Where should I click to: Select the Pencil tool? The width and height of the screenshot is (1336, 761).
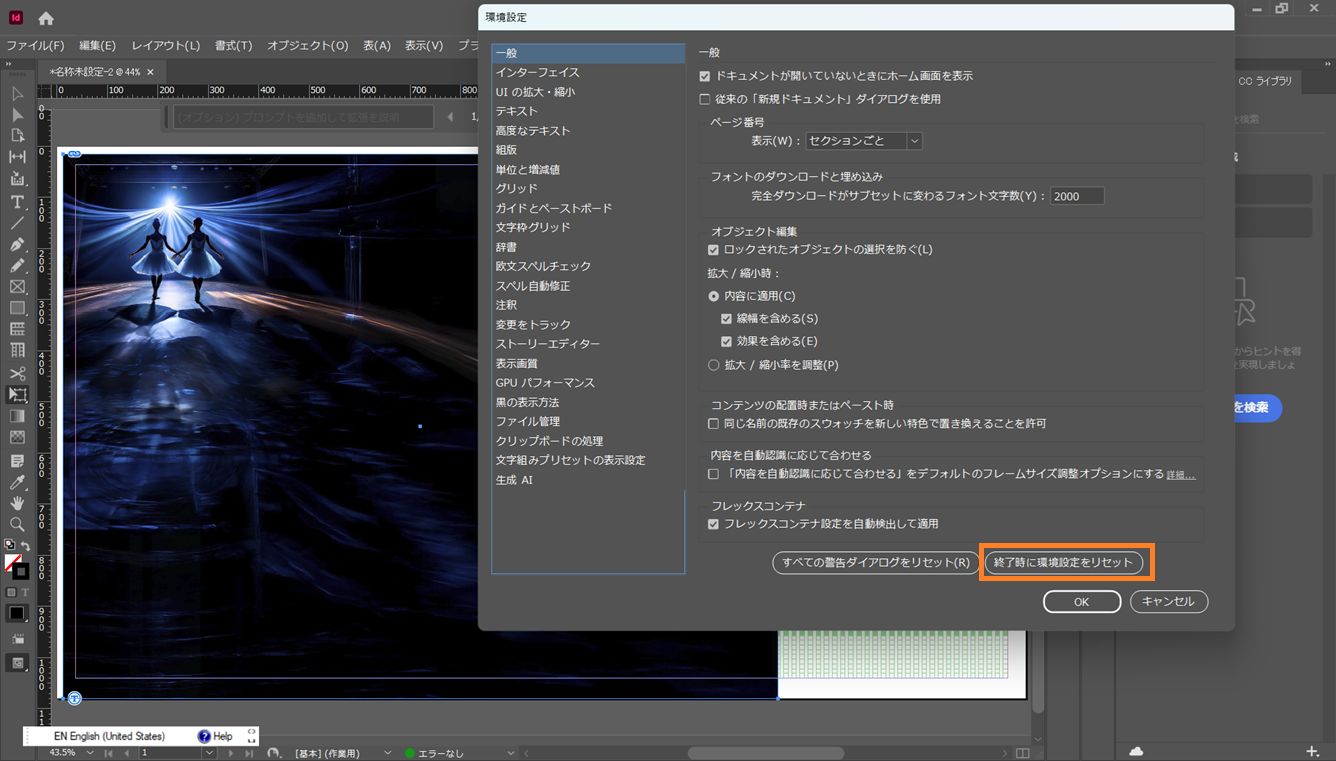coord(17,265)
